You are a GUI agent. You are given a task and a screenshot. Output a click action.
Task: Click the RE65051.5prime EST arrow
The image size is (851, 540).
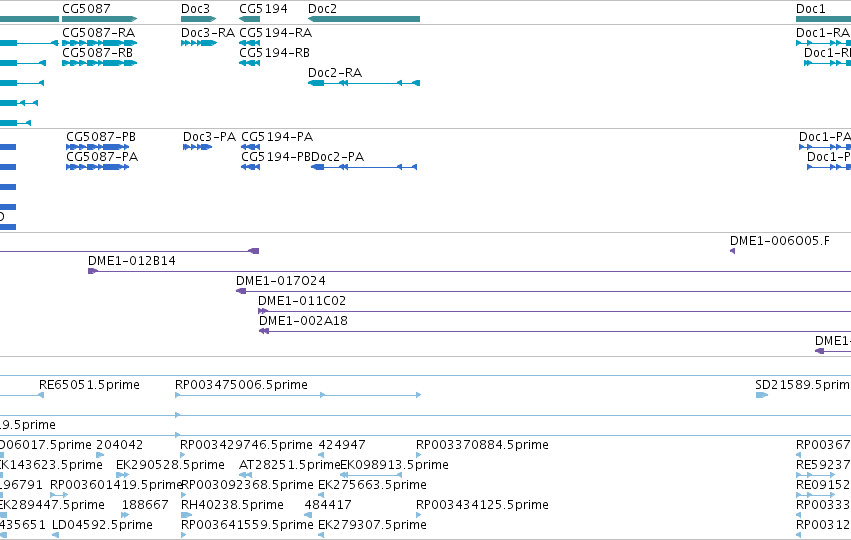tap(41, 395)
